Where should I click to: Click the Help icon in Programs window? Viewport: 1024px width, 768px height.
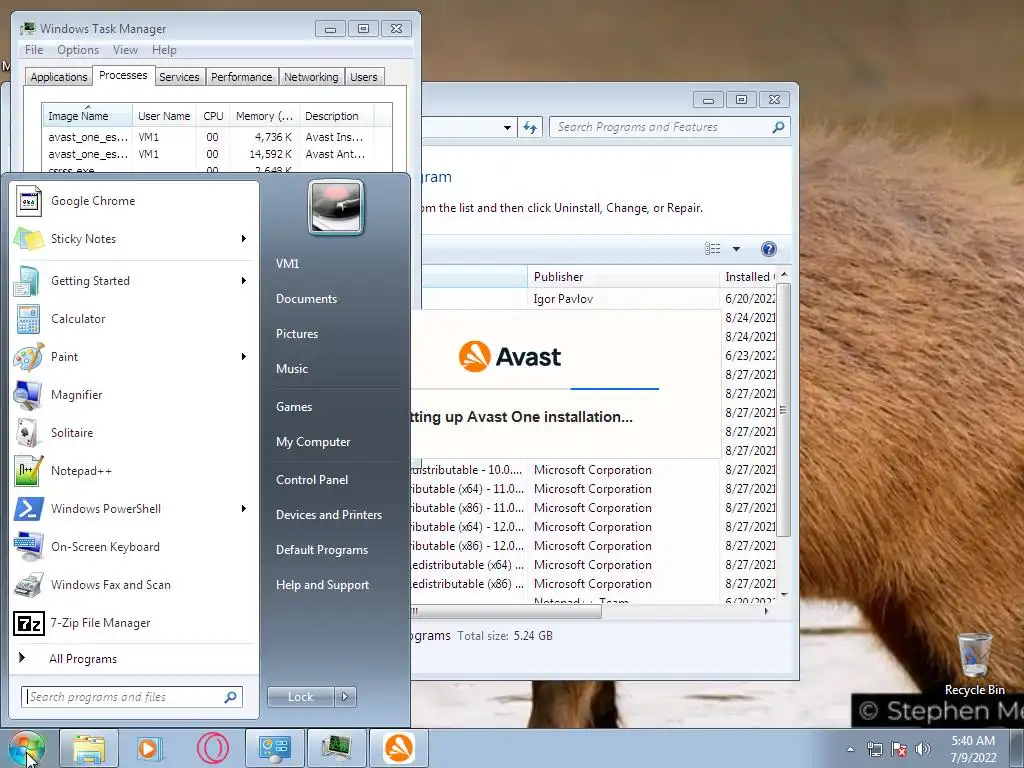[x=769, y=249]
